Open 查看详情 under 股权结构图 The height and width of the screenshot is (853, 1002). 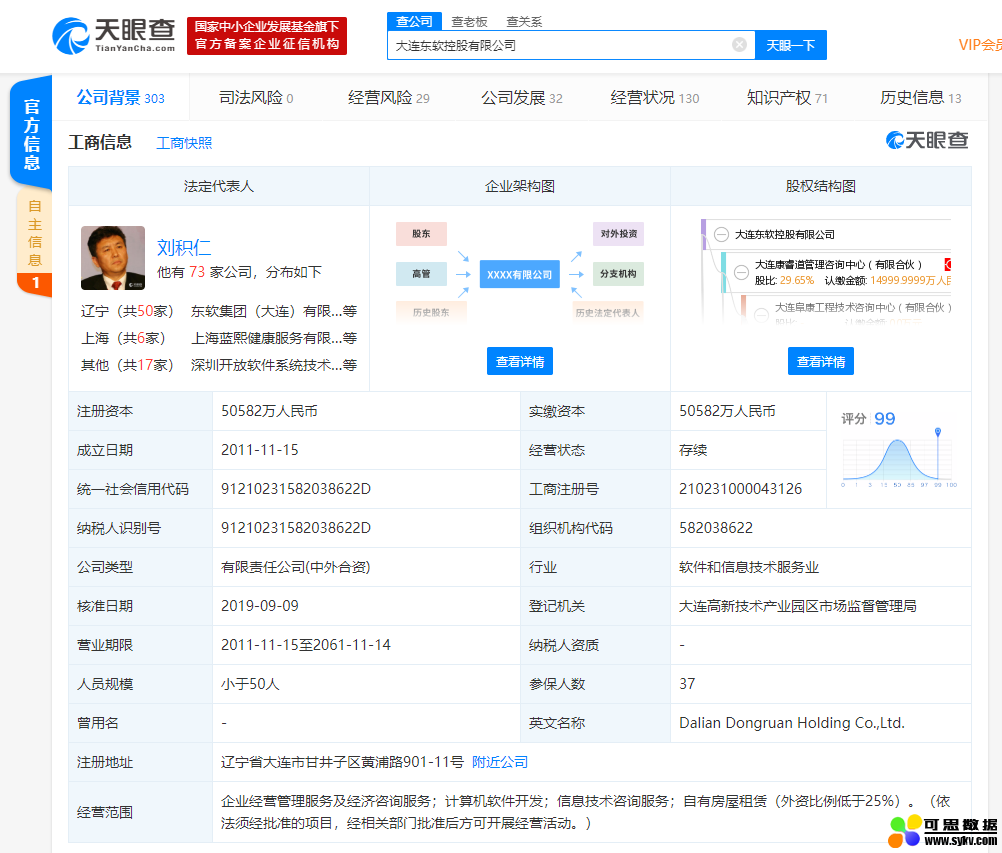point(820,362)
